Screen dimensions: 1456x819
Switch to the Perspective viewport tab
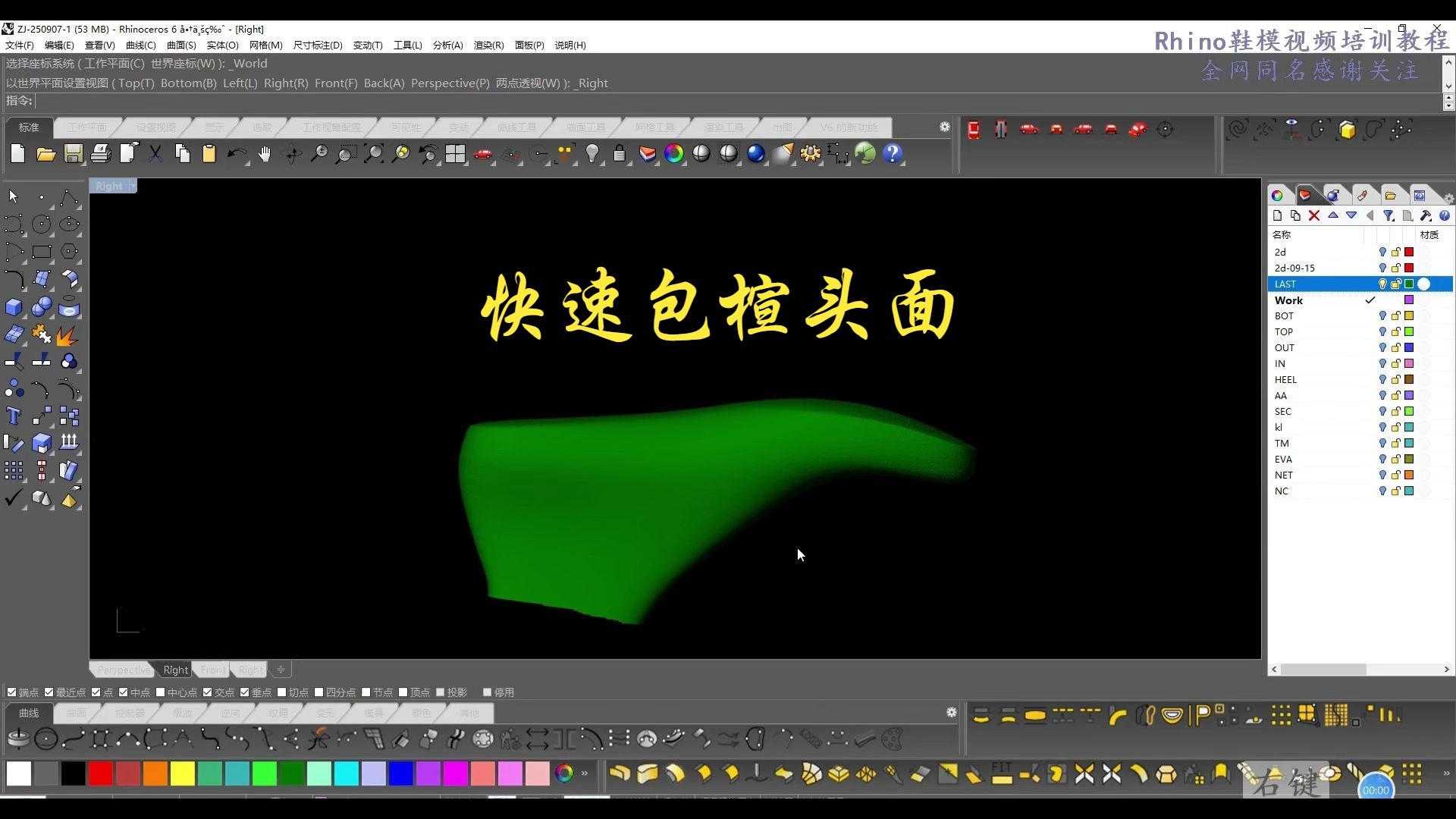click(x=122, y=670)
